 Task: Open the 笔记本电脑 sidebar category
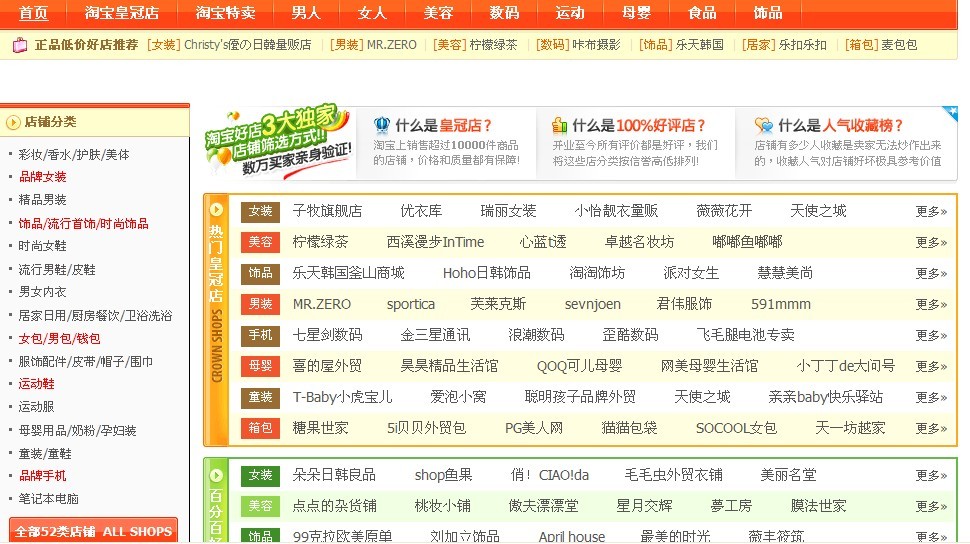tap(49, 498)
